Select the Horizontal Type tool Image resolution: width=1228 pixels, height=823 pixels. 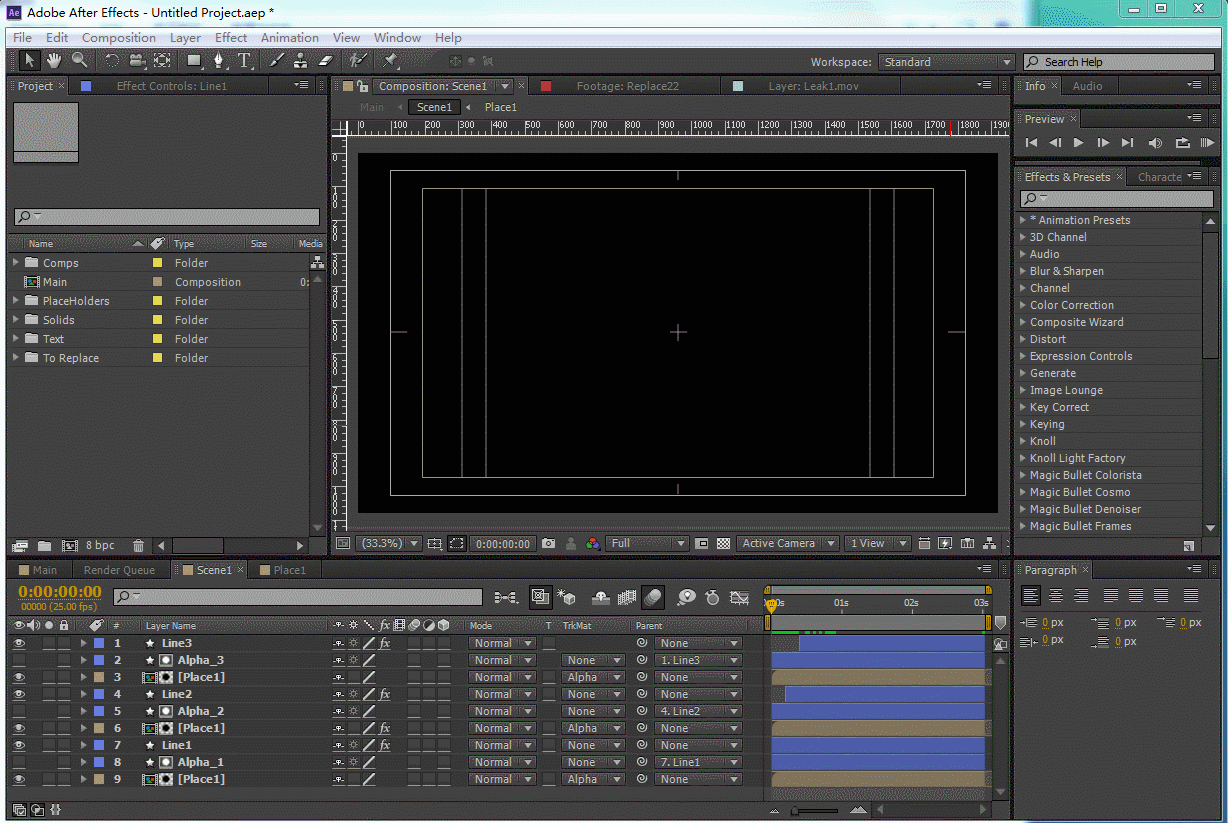[244, 61]
